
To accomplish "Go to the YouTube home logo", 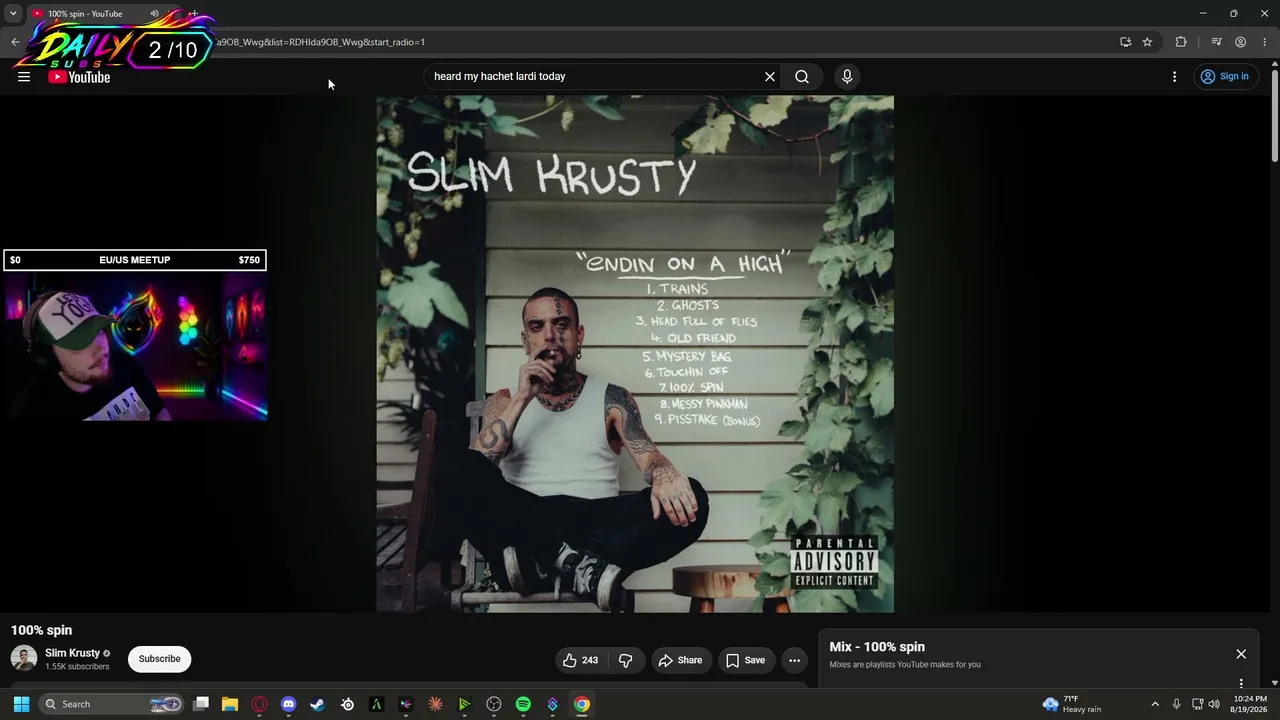I will tap(79, 77).
